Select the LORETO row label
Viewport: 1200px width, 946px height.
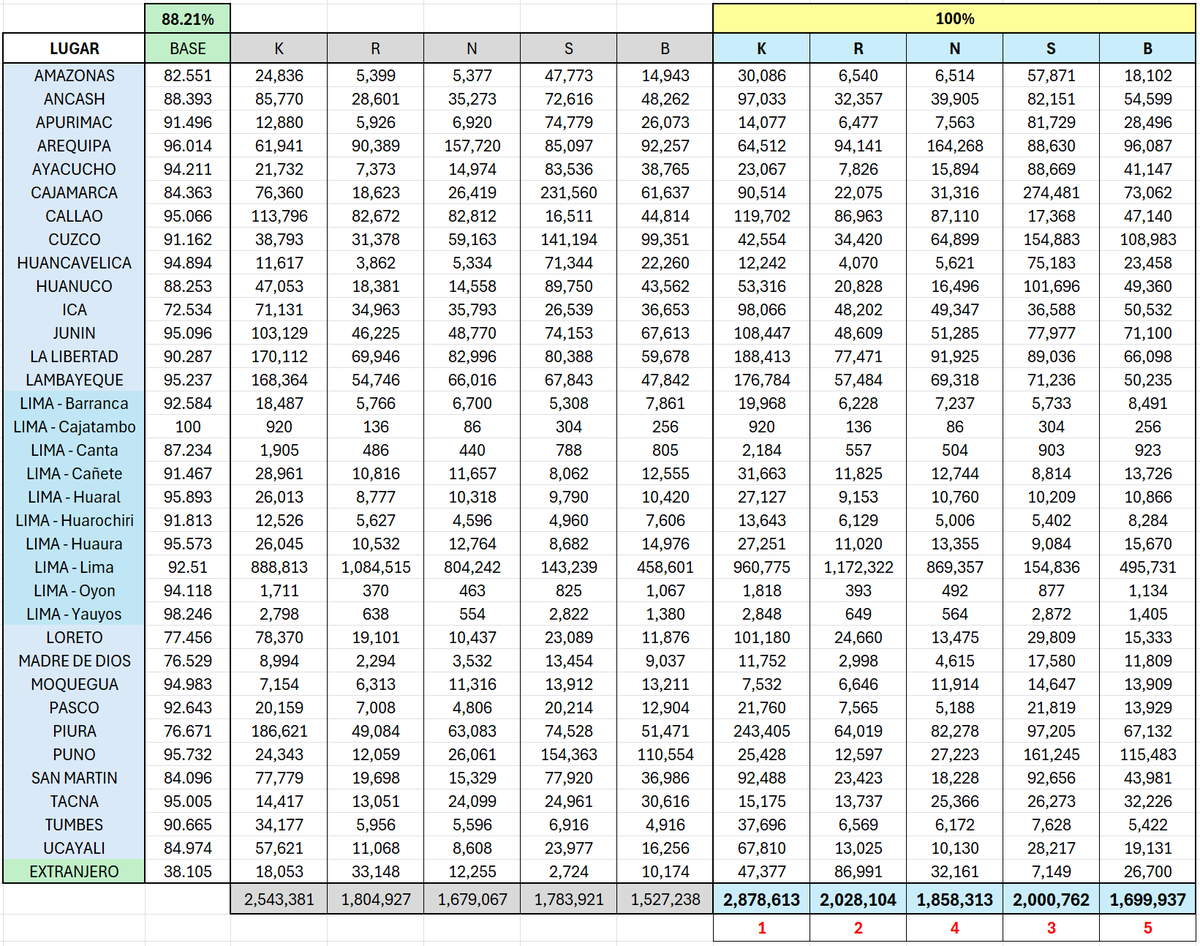point(74,637)
